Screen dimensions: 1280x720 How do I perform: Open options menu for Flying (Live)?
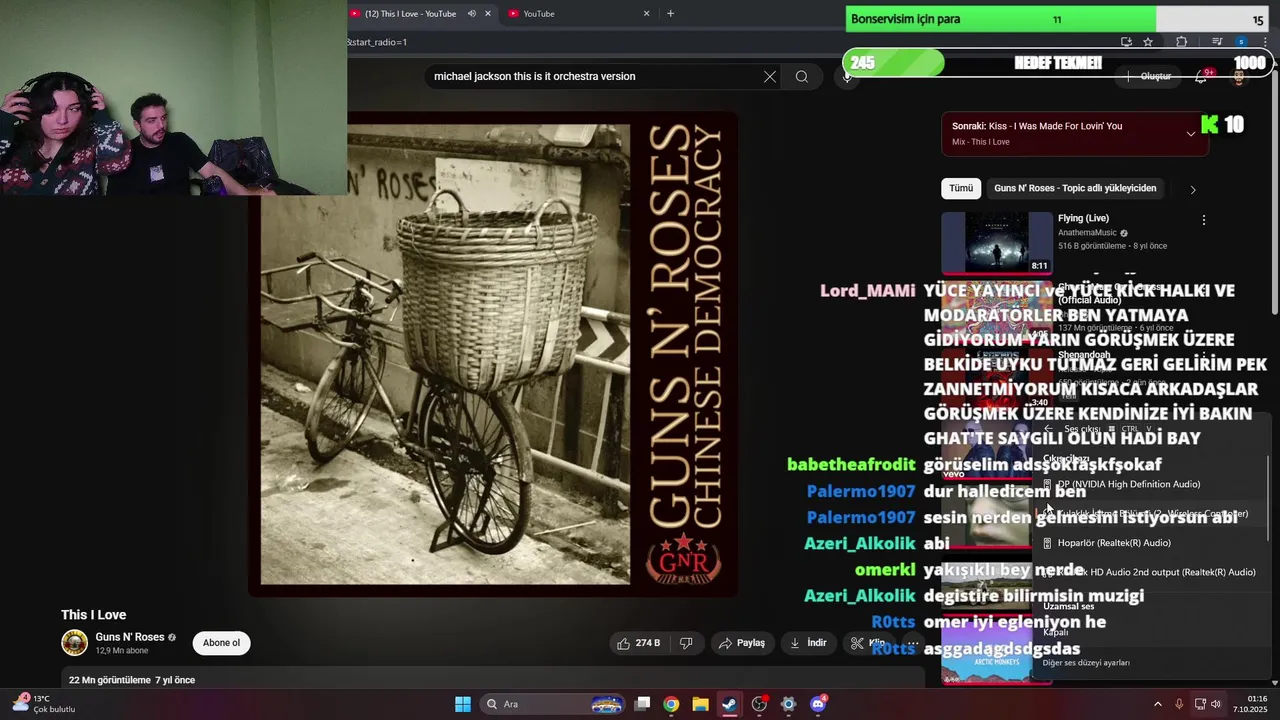pos(1204,220)
